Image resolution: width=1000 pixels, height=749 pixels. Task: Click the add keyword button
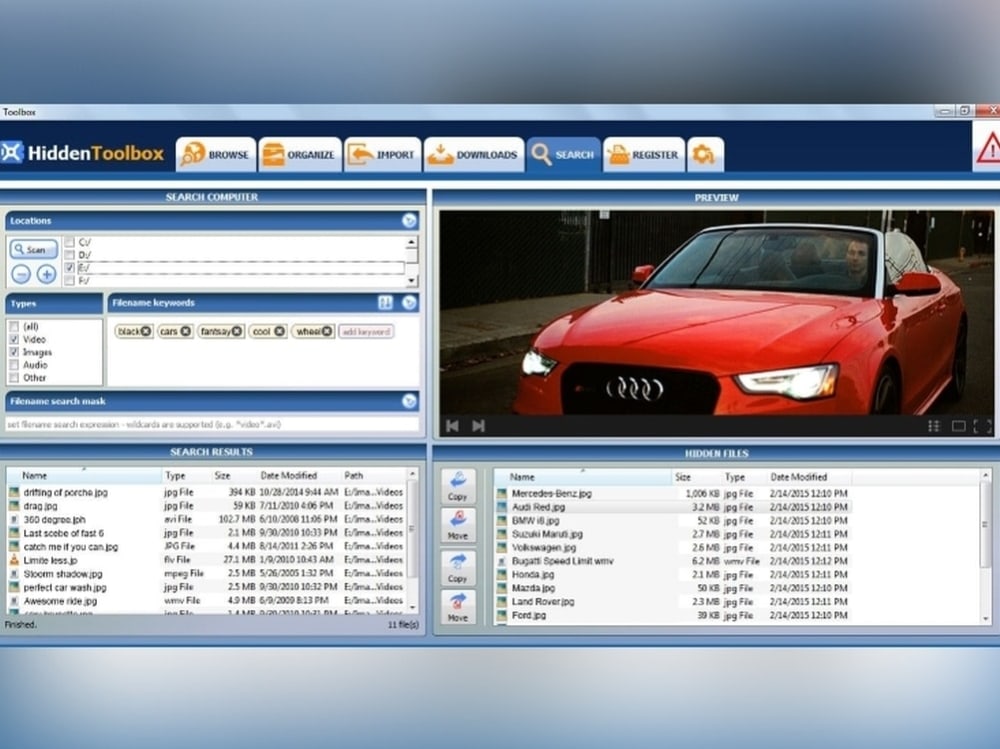pos(366,331)
